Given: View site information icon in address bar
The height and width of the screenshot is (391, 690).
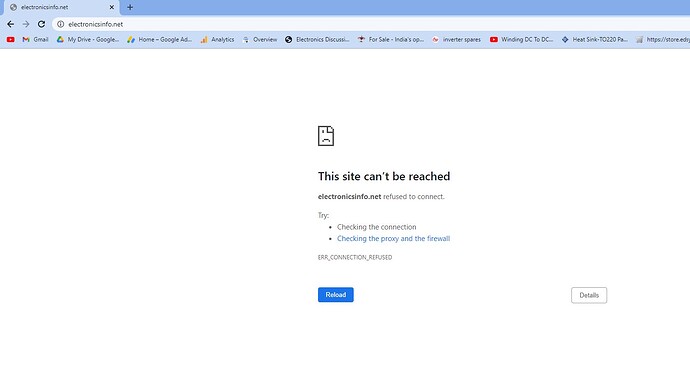Looking at the screenshot, I should (x=61, y=24).
